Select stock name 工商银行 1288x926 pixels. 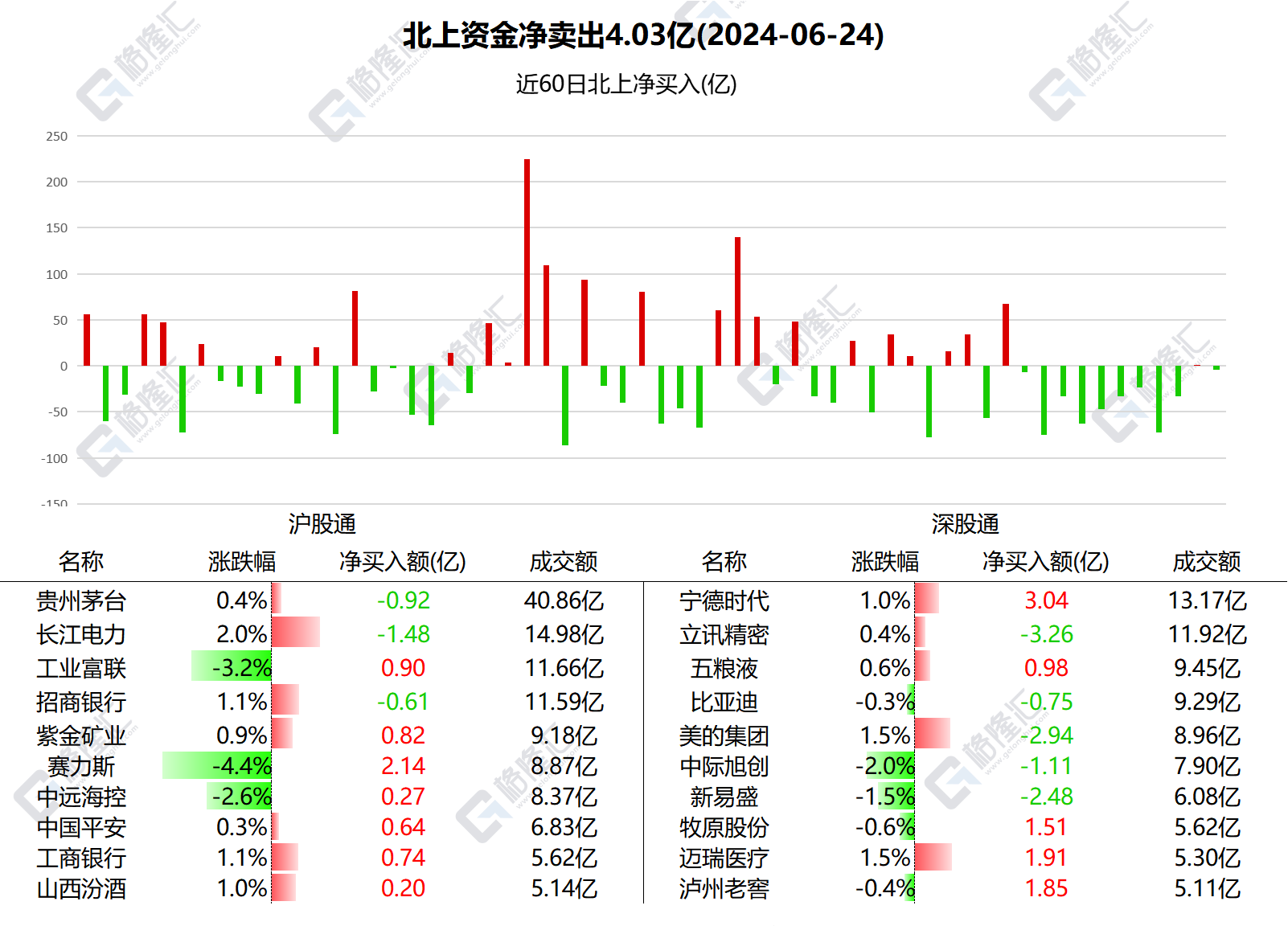tap(81, 858)
